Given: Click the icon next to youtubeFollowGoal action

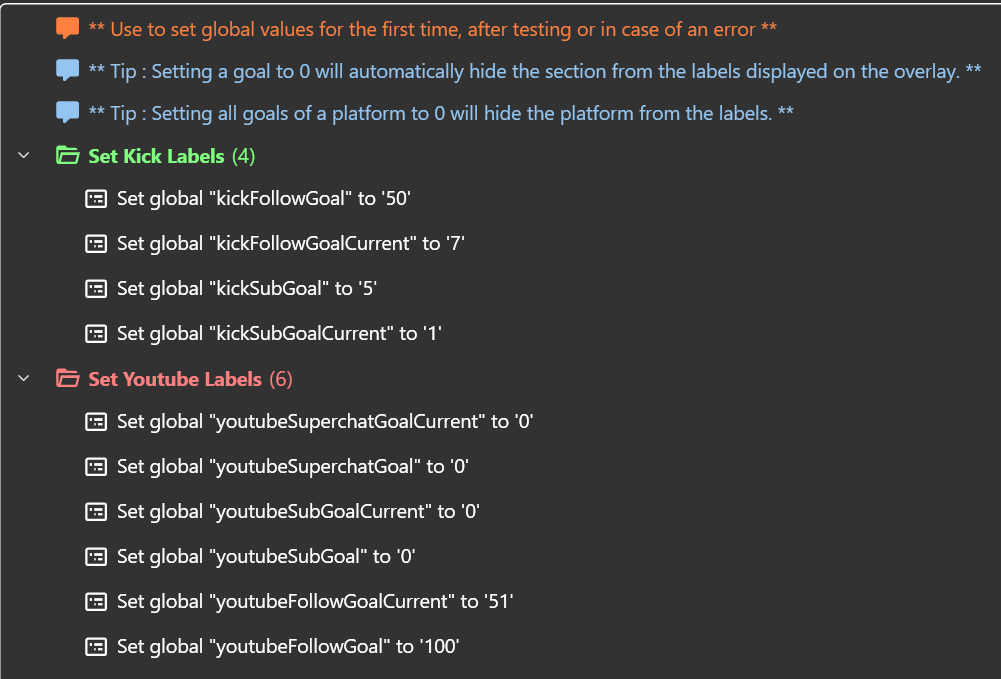Looking at the screenshot, I should pos(96,646).
